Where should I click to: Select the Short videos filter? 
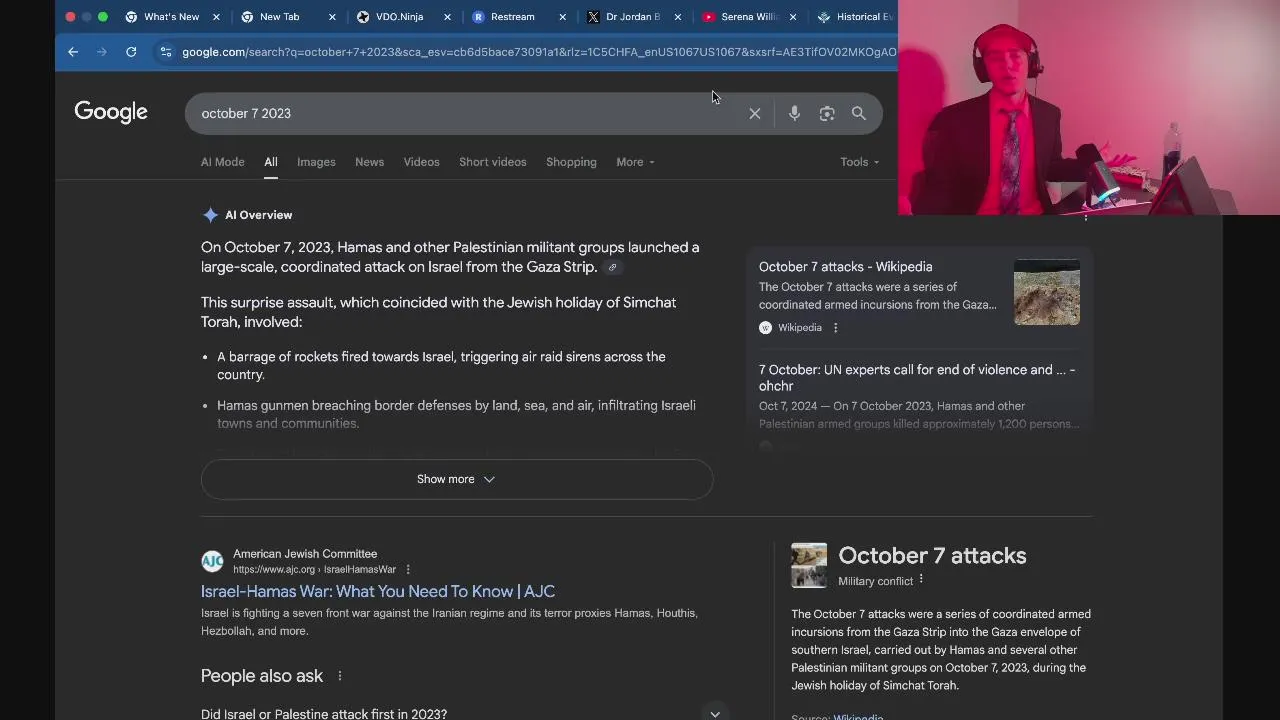click(492, 162)
